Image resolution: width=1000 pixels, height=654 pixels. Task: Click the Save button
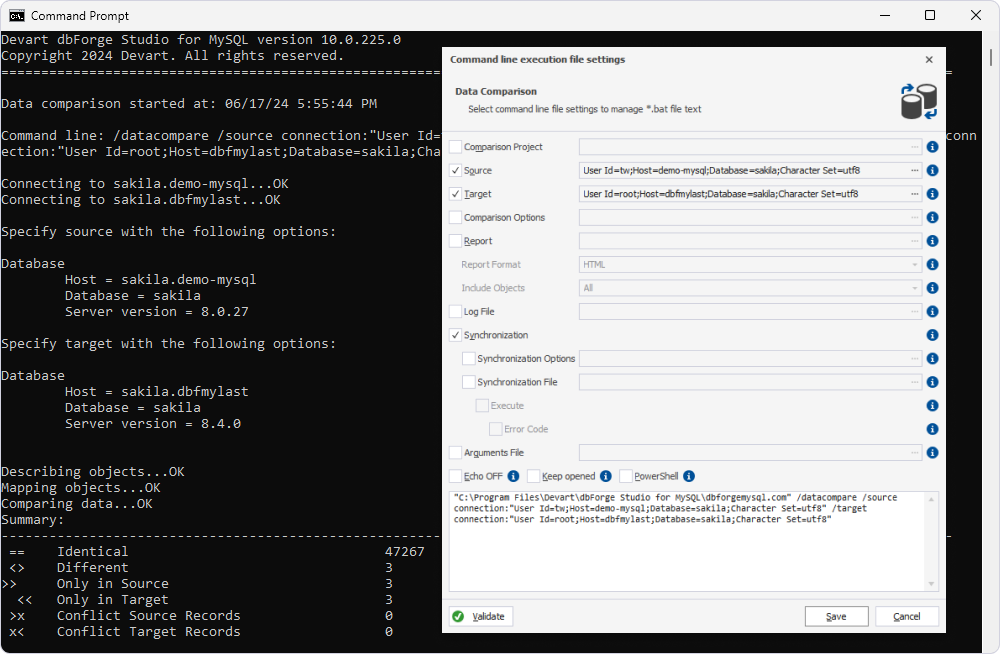(x=836, y=616)
